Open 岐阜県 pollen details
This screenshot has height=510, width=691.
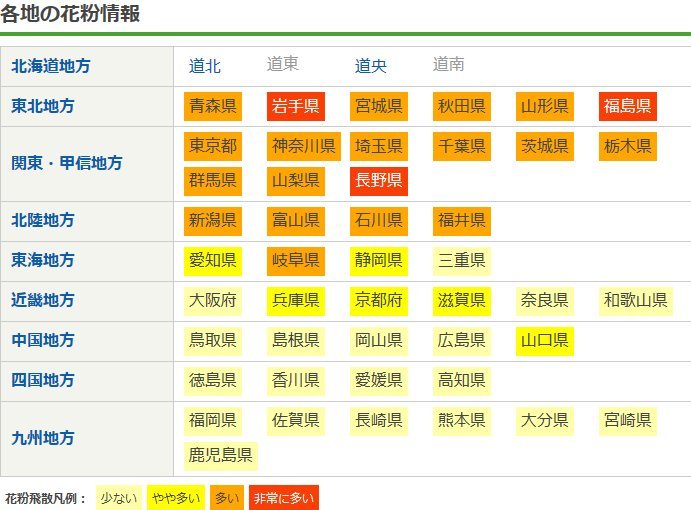tap(295, 260)
